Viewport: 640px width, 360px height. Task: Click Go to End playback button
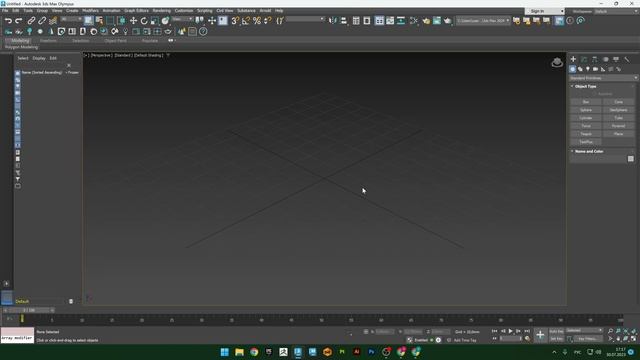(527, 331)
